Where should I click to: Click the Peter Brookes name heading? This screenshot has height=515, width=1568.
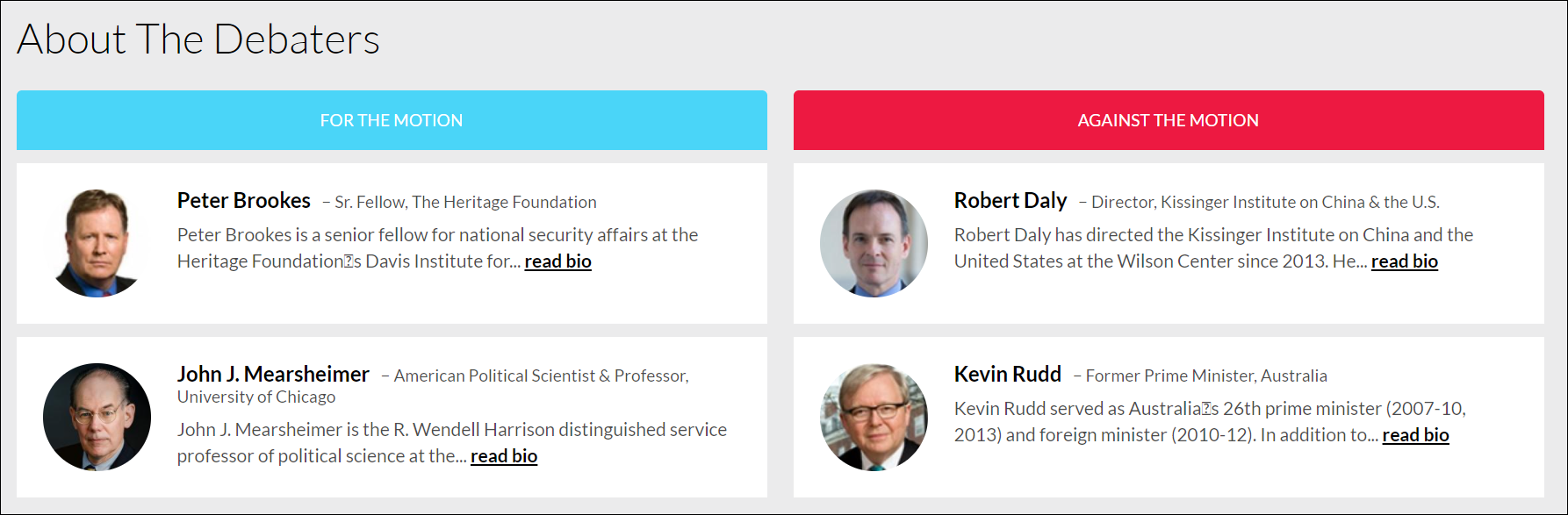click(x=244, y=201)
